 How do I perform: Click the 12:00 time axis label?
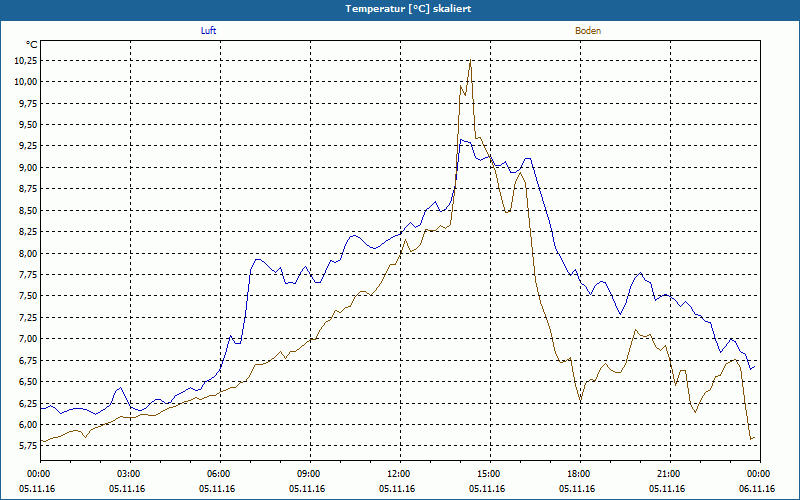pyautogui.click(x=401, y=474)
